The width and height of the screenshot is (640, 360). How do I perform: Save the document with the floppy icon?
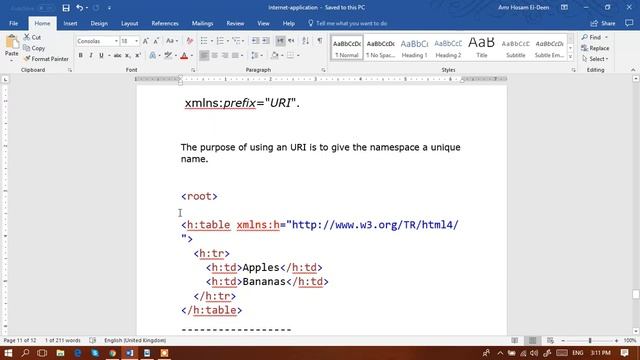tap(66, 8)
